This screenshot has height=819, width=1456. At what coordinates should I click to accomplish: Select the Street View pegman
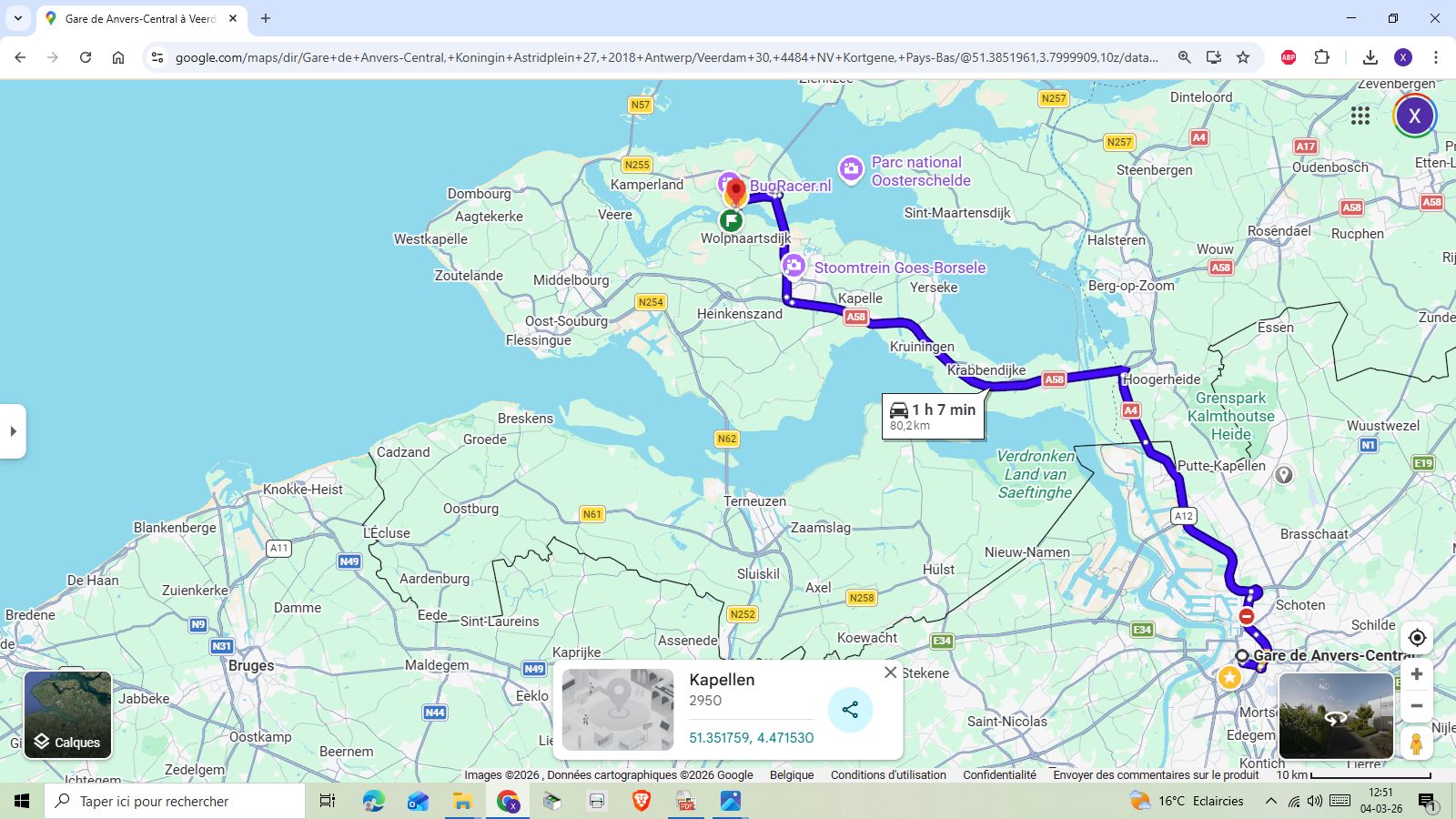tap(1416, 743)
